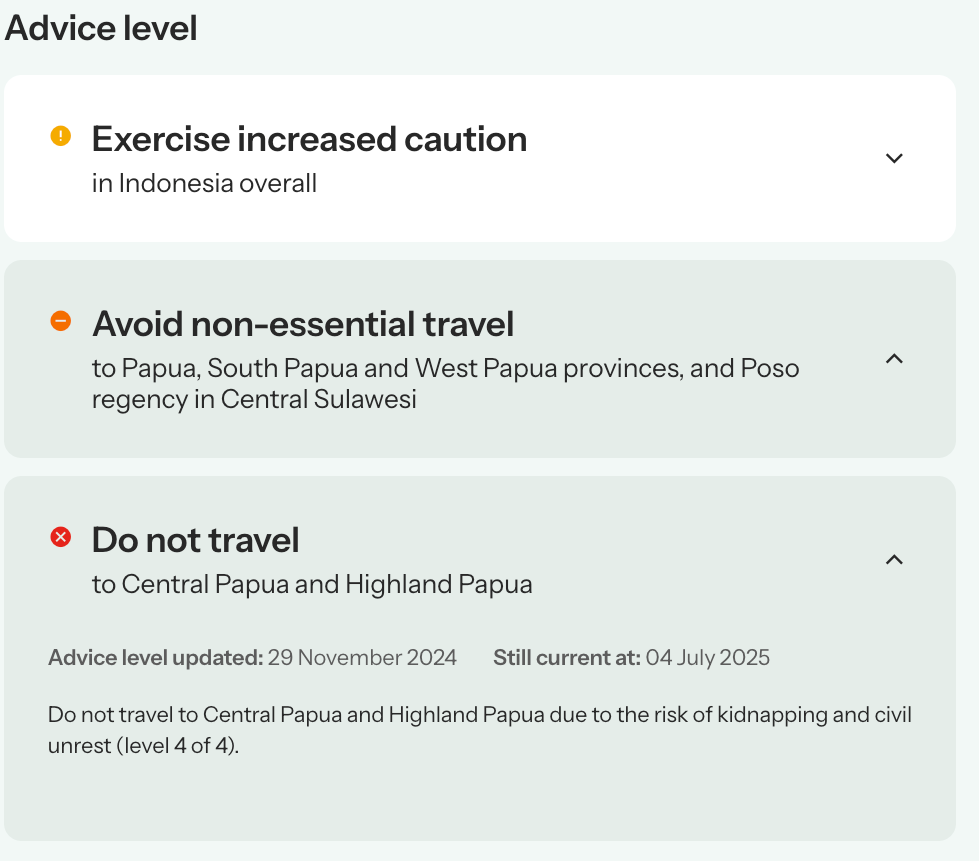Image resolution: width=979 pixels, height=861 pixels.
Task: Click the Avoid non-essential travel heading
Action: (x=303, y=324)
